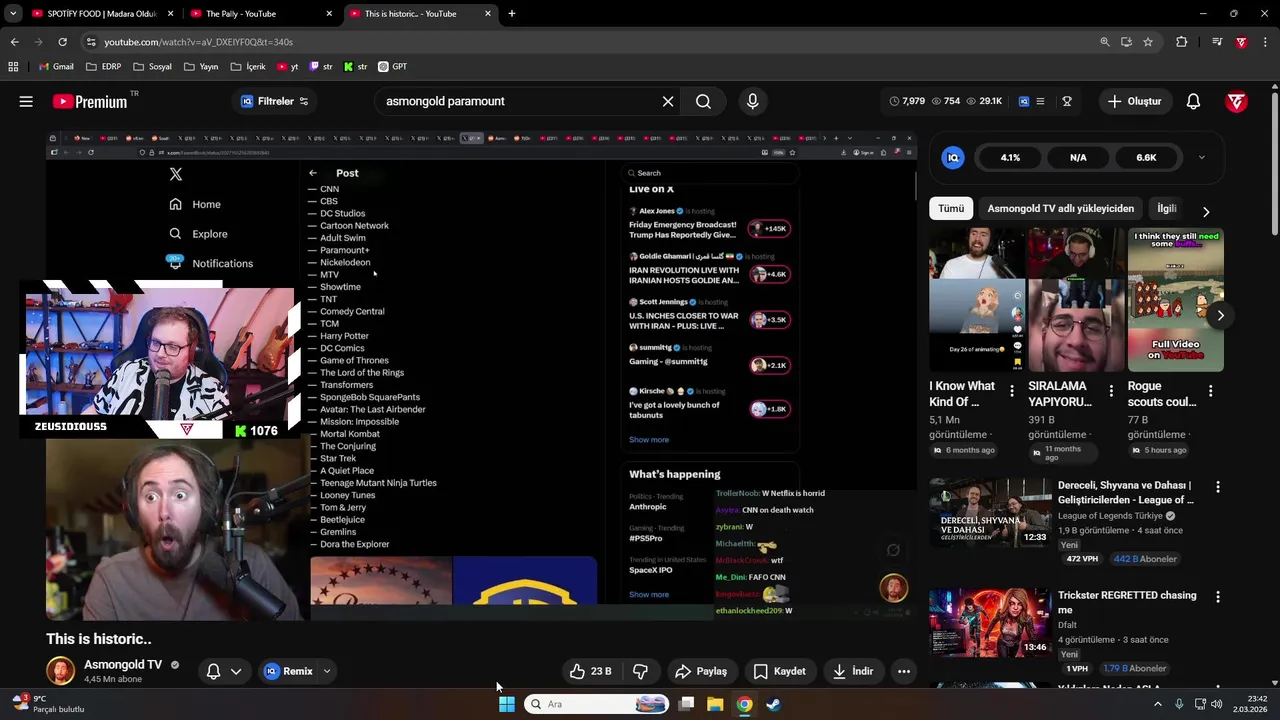Screen dimensions: 1280x720
Task: Open Chrome zoom magnifier icon in address bar
Action: (1105, 42)
